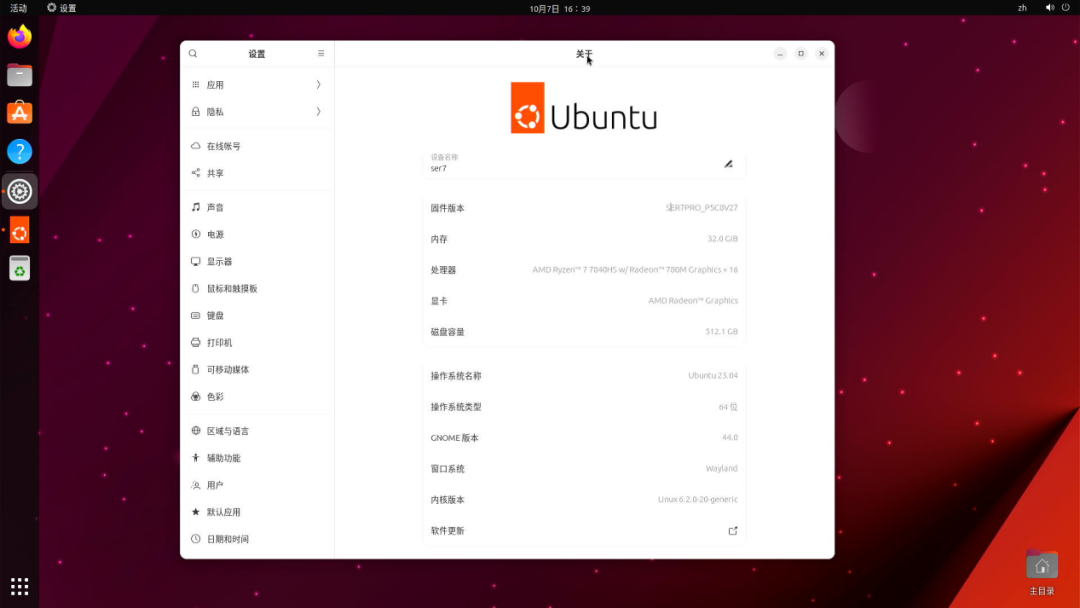This screenshot has height=608, width=1080.
Task: Open the search in Settings via magnifier icon
Action: 192,53
